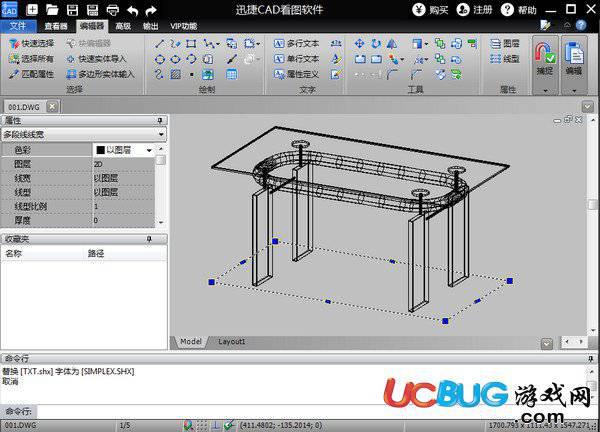
Task: Open the Layers (图层) manager
Action: (x=505, y=44)
